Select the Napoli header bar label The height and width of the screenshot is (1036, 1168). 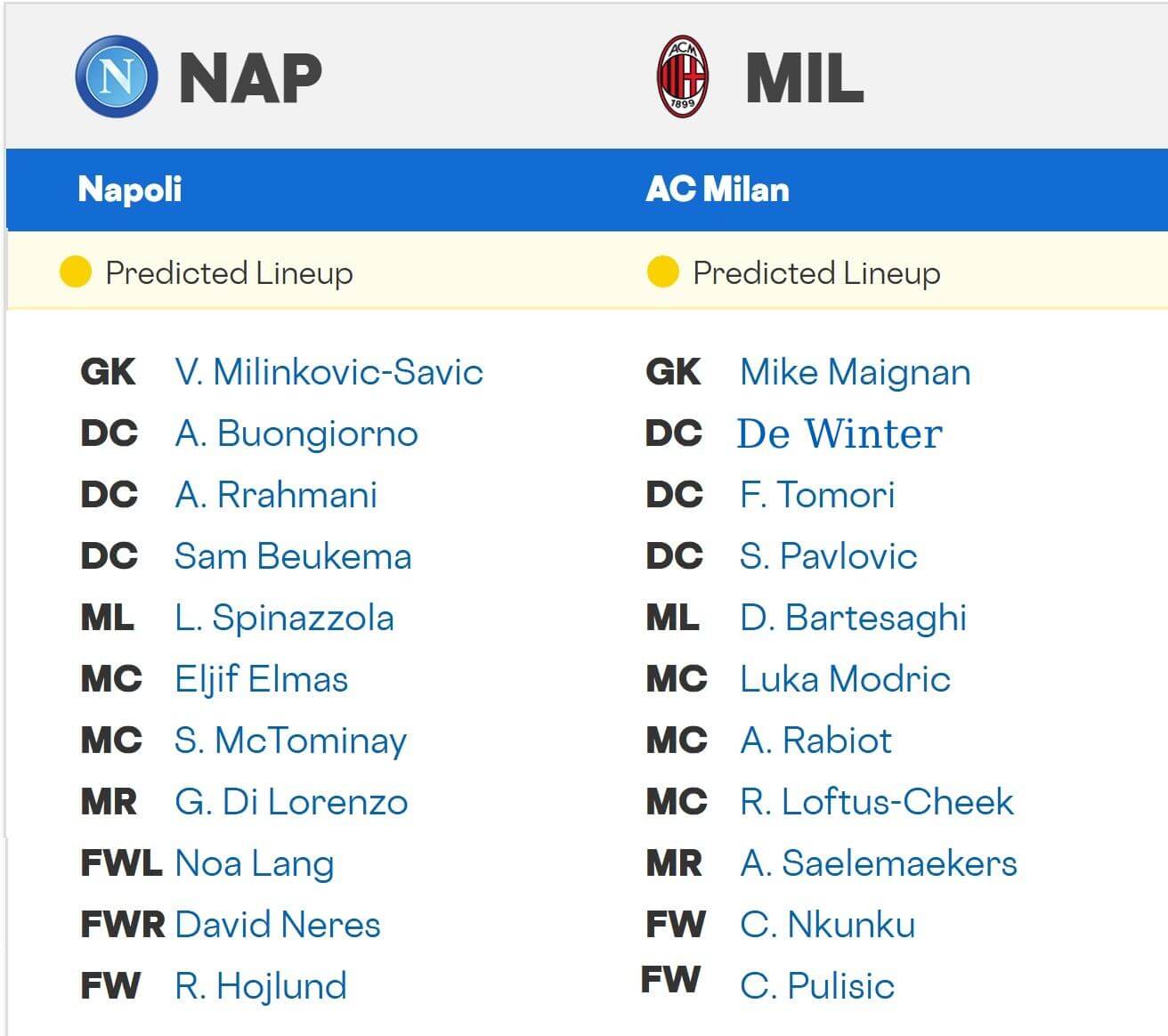(127, 190)
